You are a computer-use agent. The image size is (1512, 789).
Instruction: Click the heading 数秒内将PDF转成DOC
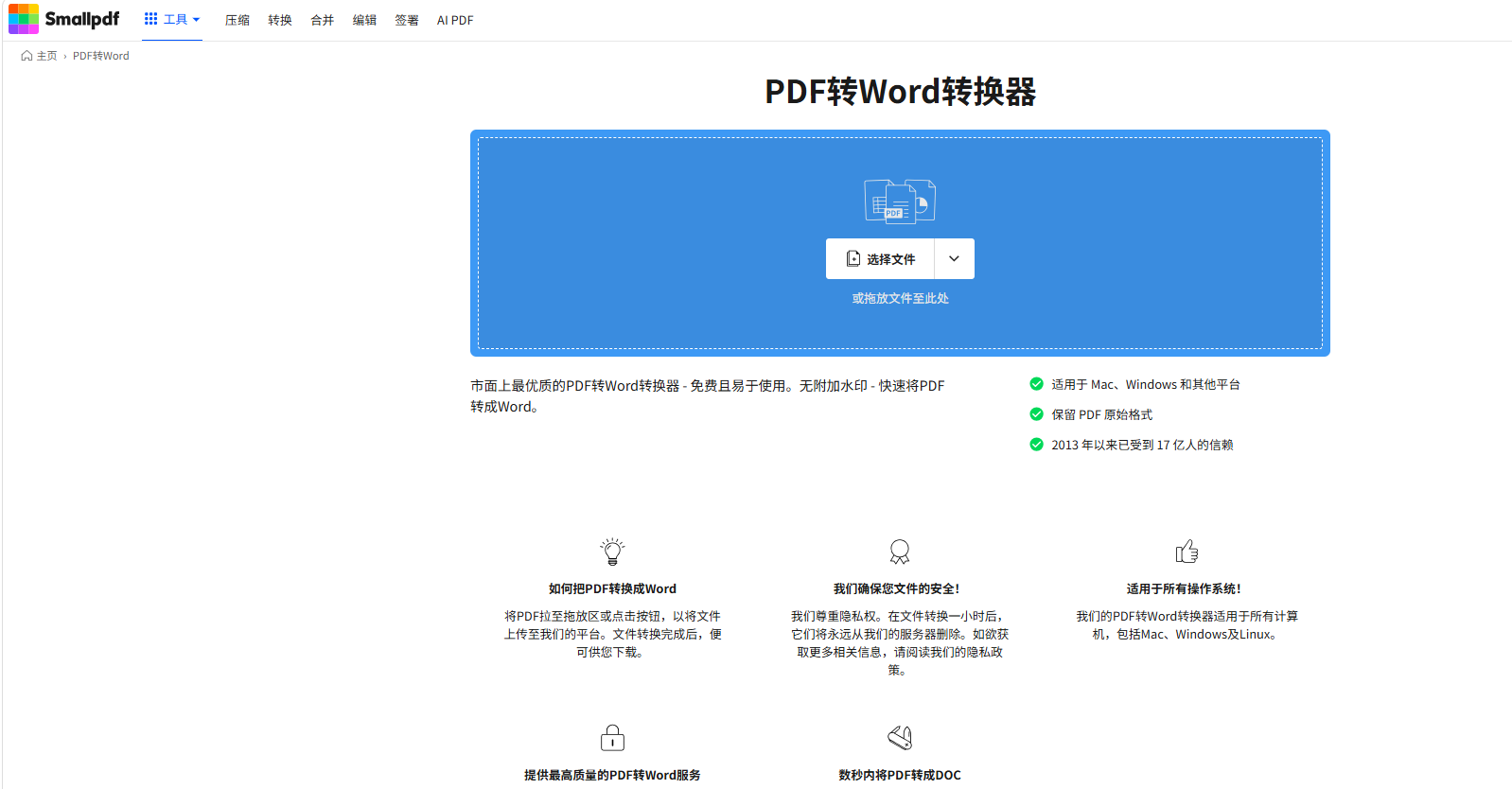[900, 775]
